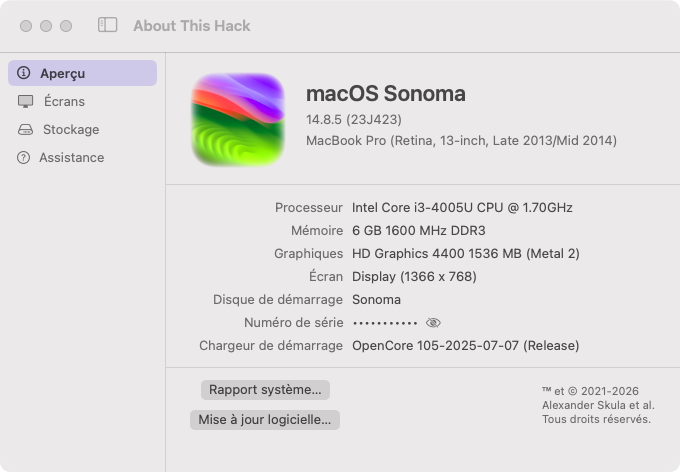Click Mise à jour logicielle… button
This screenshot has width=680, height=472.
pyautogui.click(x=265, y=420)
